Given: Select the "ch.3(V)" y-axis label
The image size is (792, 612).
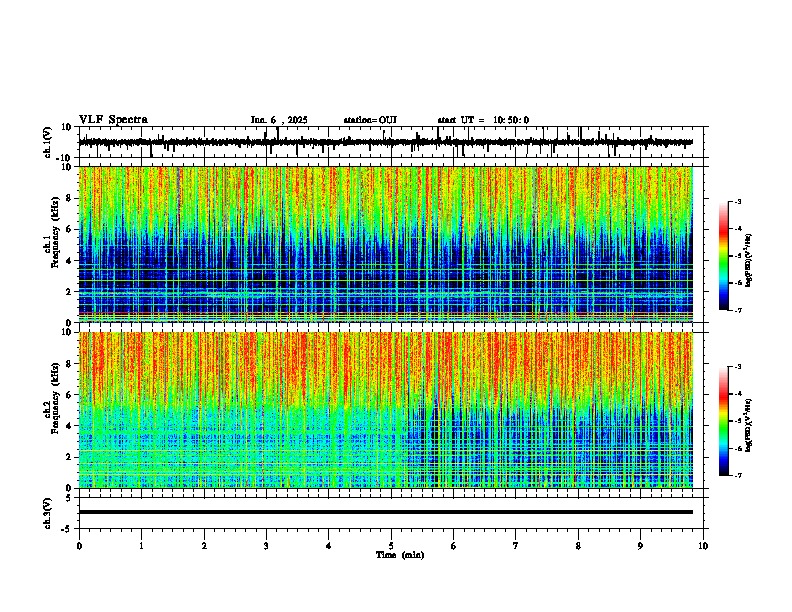Looking at the screenshot, I should 48,513.
